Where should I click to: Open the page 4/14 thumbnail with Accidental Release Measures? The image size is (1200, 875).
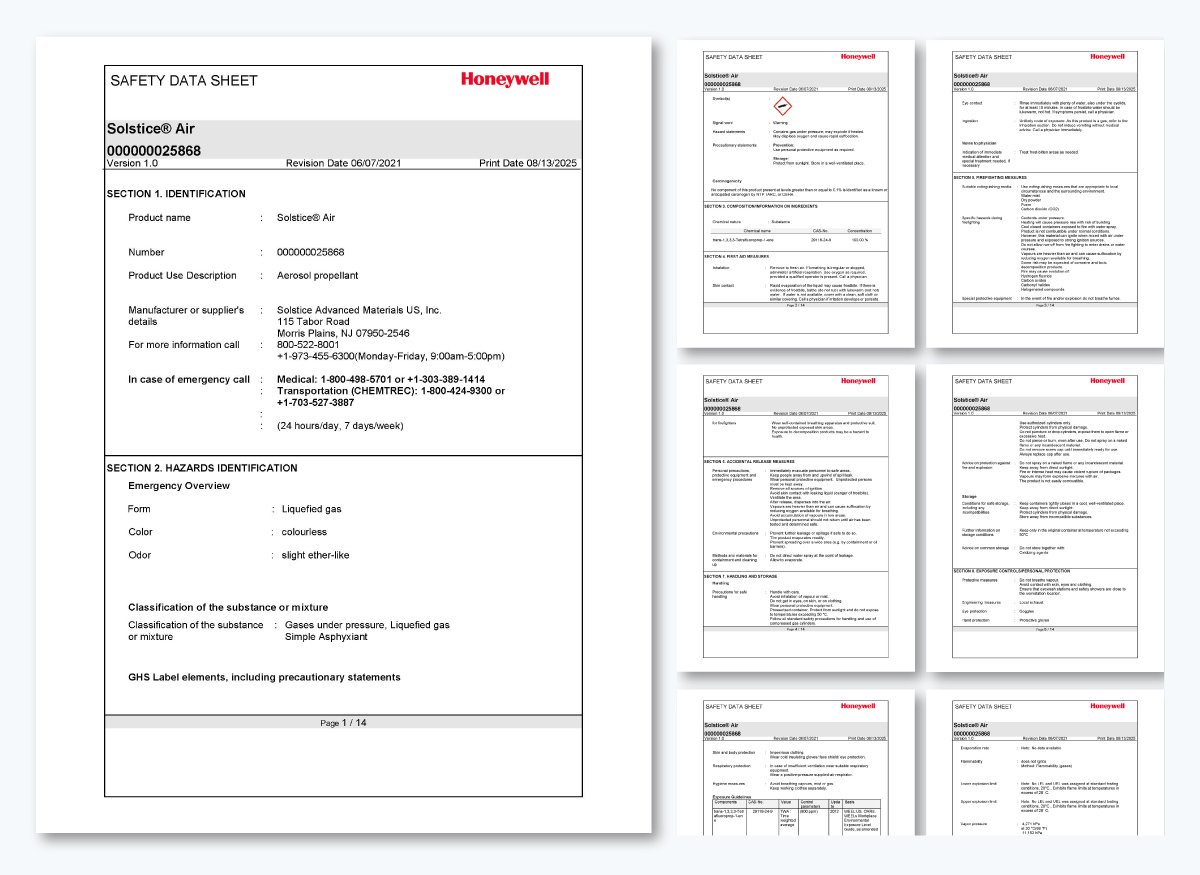coord(796,518)
